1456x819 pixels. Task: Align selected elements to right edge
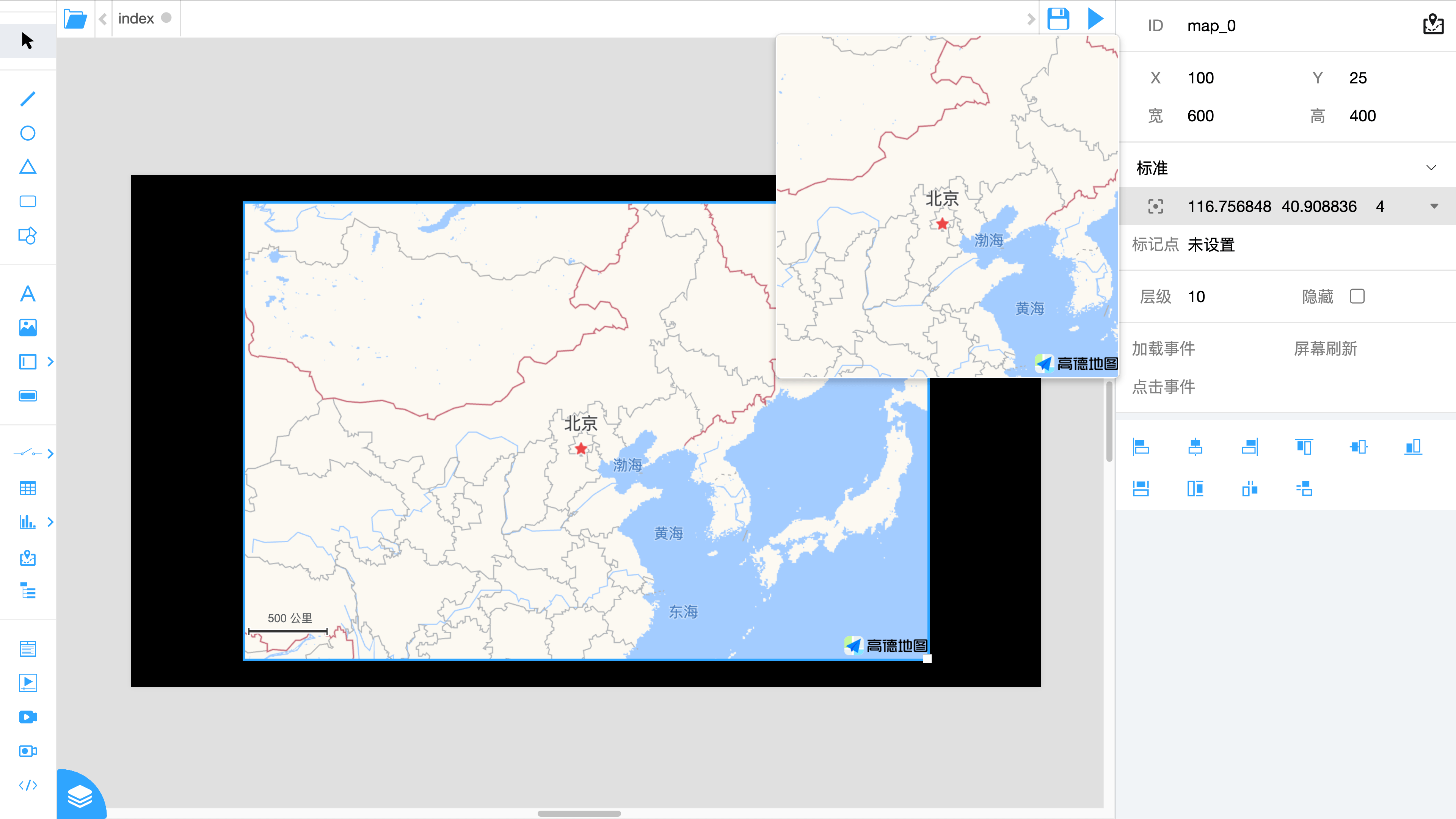(x=1250, y=447)
